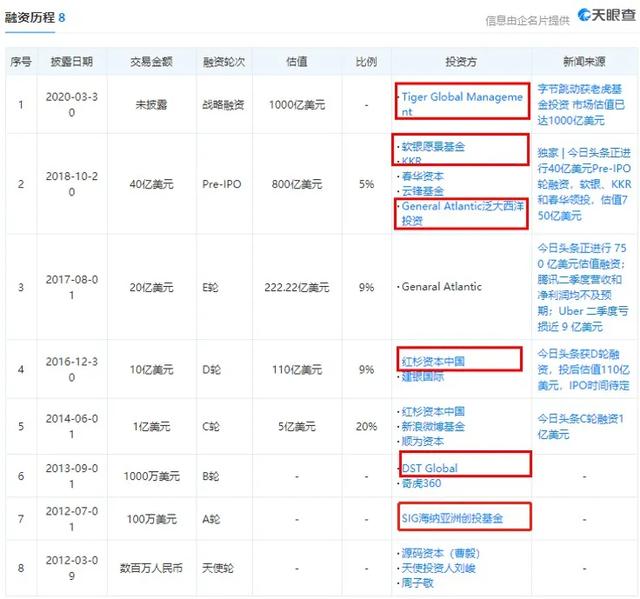Select the 未披露 amount cell
This screenshot has width=640, height=599.
coord(151,105)
